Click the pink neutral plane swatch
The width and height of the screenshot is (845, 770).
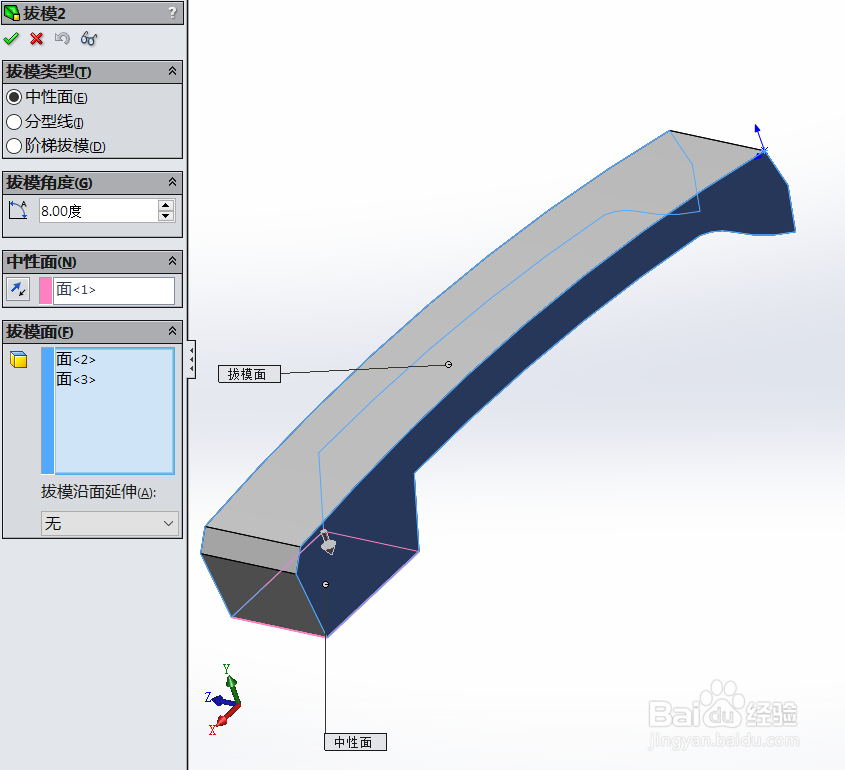tap(46, 290)
